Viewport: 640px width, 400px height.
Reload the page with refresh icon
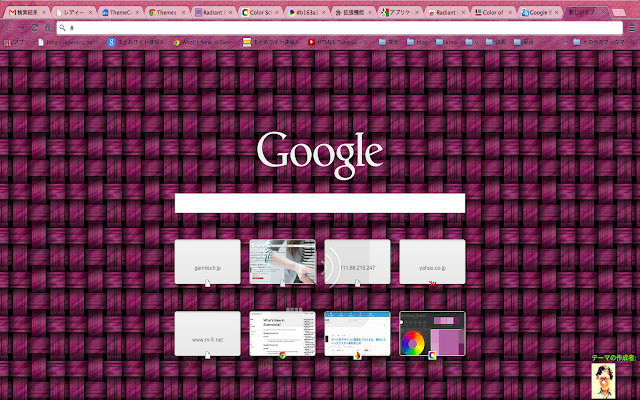[x=34, y=28]
